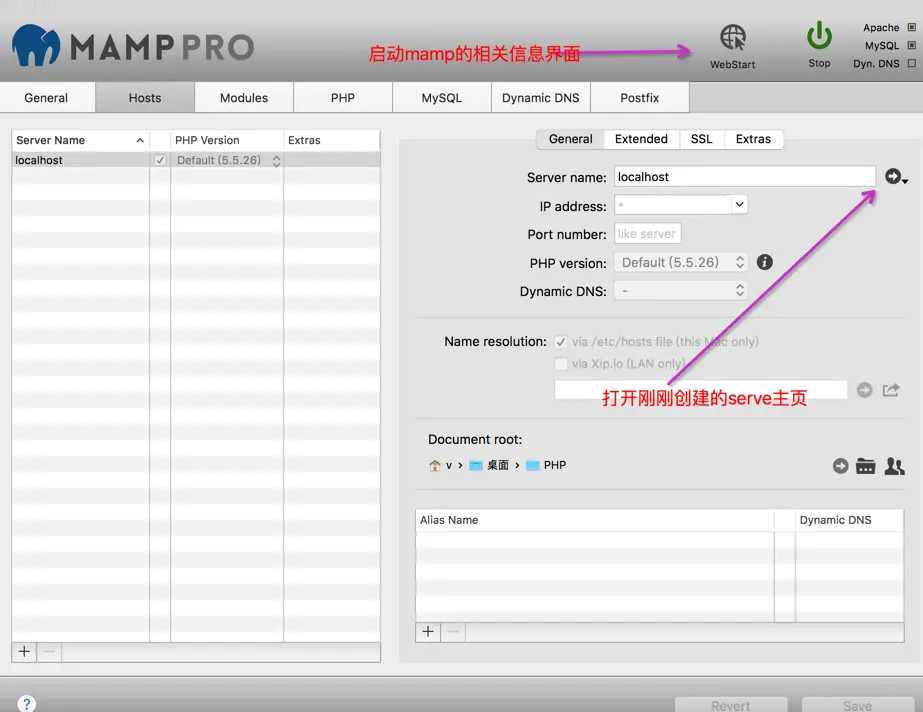Toggle Dyn. DNS checkbox
Screen dimensions: 923x712
click(911, 64)
